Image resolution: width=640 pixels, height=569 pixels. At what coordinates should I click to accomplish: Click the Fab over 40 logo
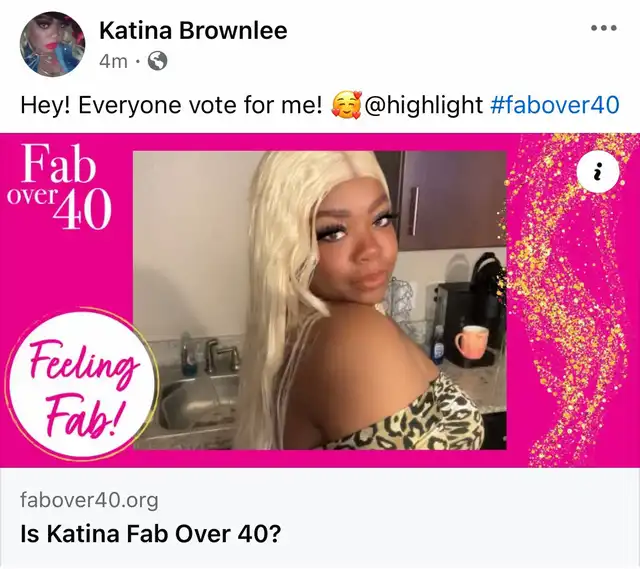coord(60,186)
